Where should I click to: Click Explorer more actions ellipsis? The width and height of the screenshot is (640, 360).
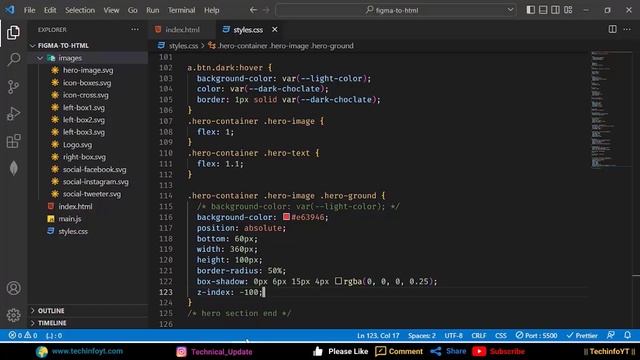coord(135,29)
